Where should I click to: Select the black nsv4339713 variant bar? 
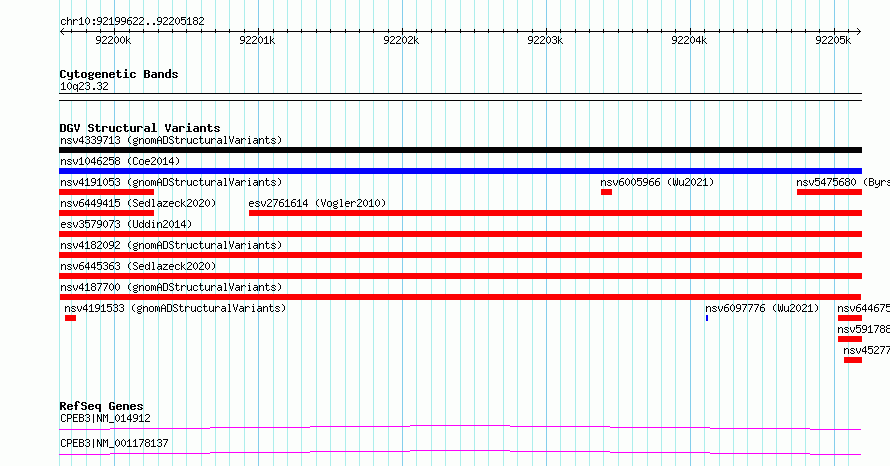(x=460, y=150)
